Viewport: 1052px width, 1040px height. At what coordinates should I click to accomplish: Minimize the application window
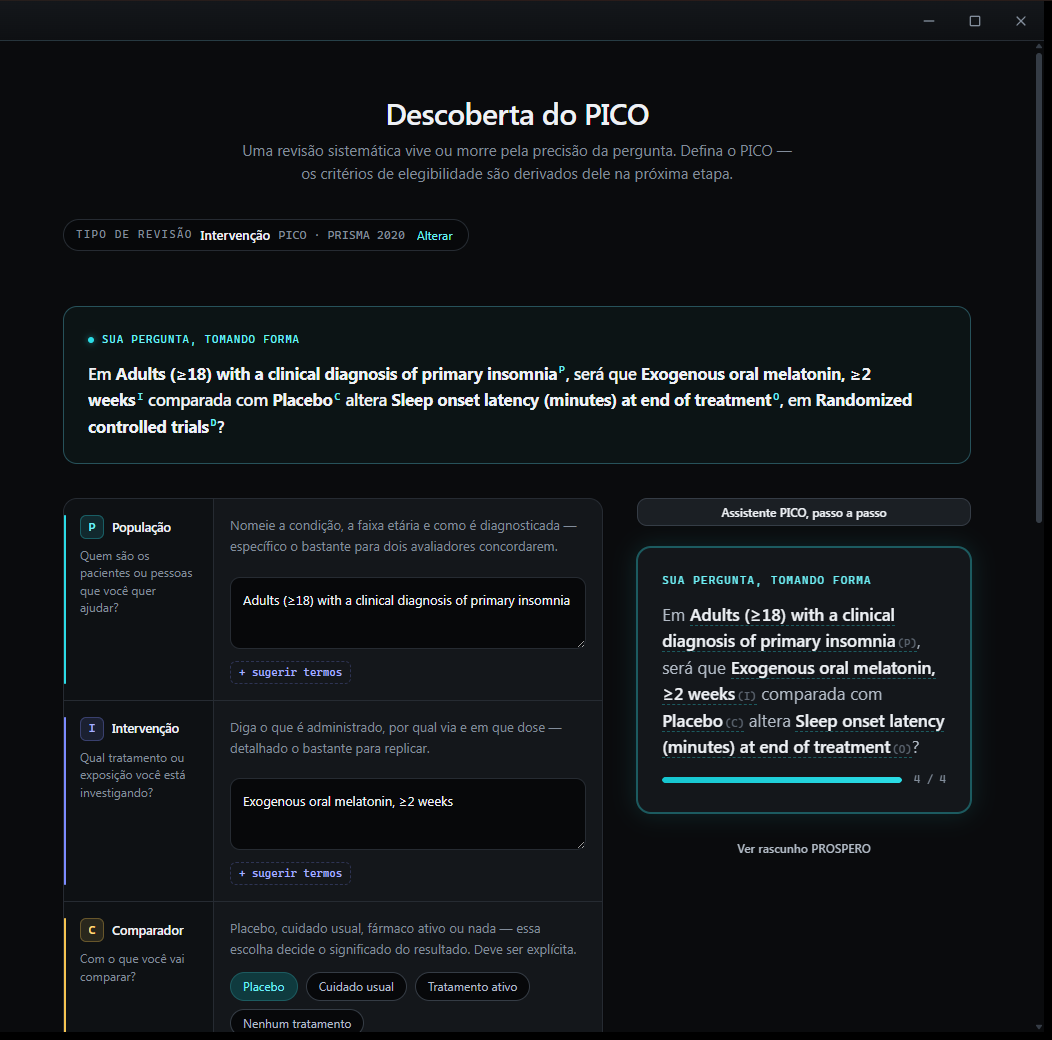(929, 21)
